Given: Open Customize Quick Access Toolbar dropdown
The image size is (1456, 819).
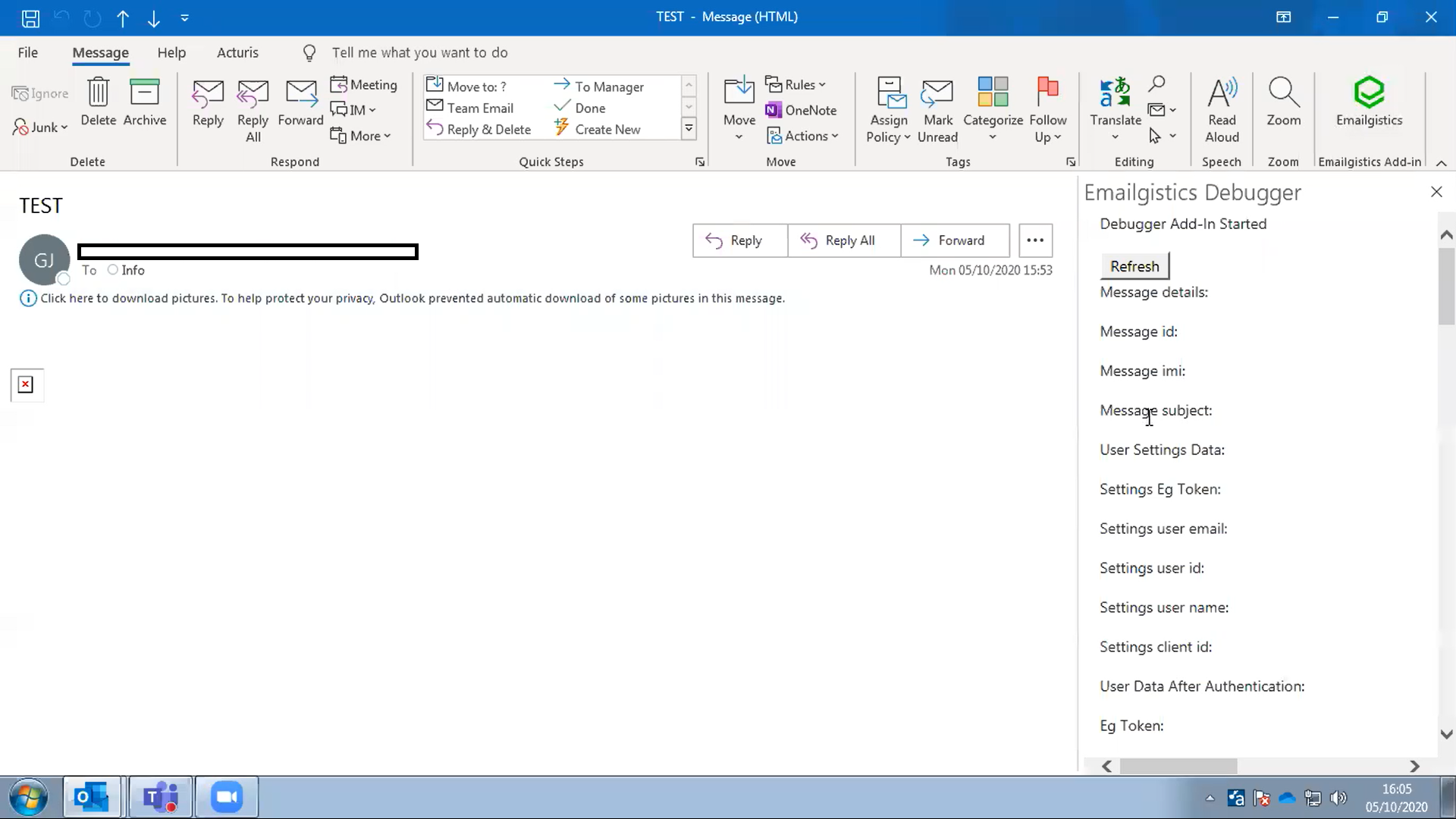Looking at the screenshot, I should pos(184,17).
